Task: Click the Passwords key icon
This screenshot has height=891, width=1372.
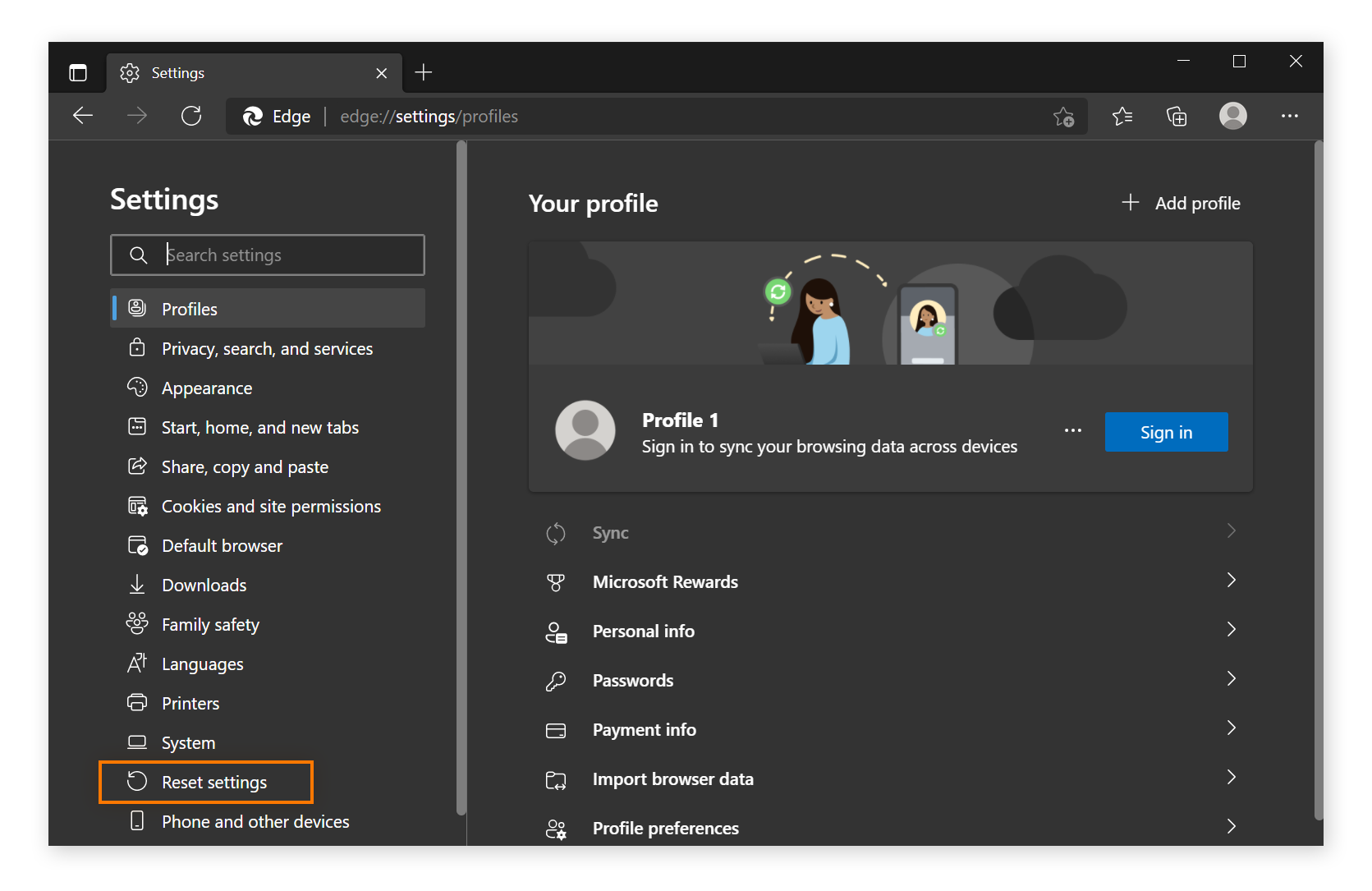Action: (x=556, y=681)
